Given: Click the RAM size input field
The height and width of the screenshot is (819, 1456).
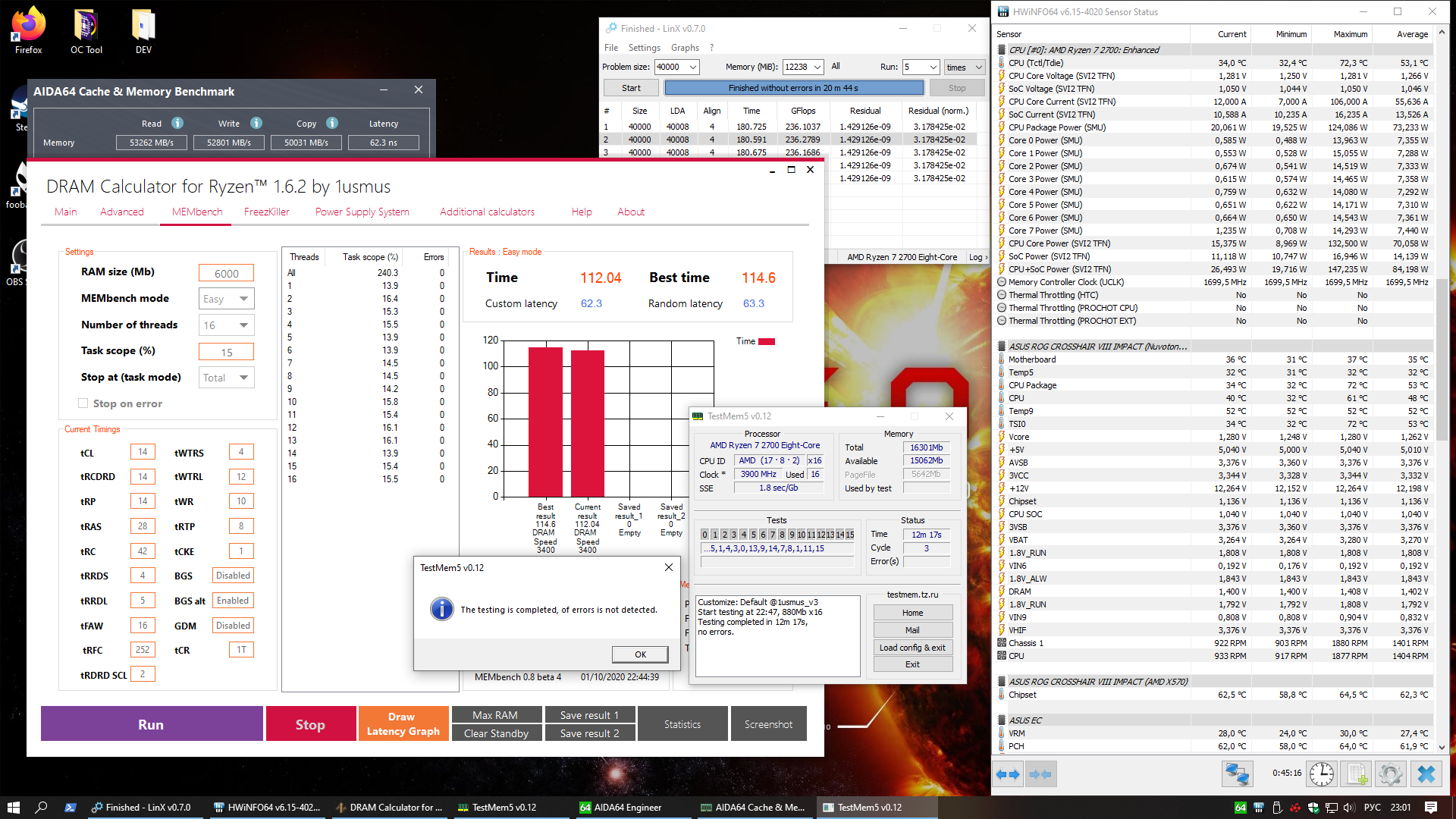Looking at the screenshot, I should tap(226, 273).
